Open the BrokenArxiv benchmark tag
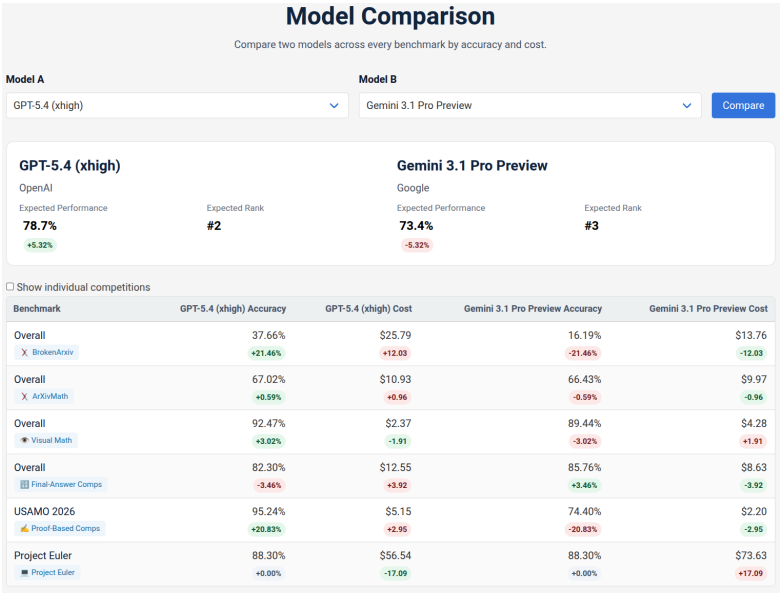 pos(46,352)
